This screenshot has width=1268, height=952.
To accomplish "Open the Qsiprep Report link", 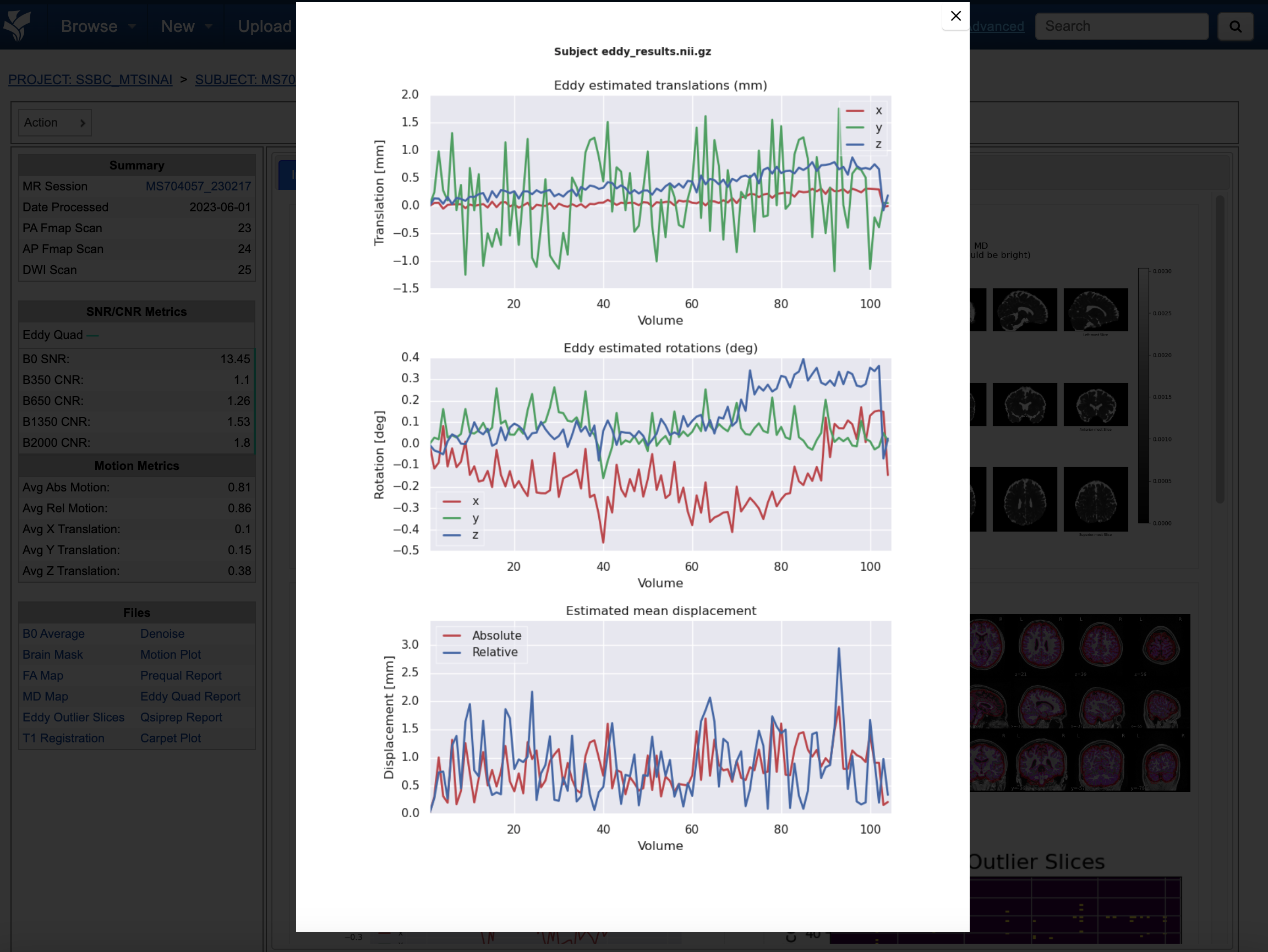I will pyautogui.click(x=181, y=718).
